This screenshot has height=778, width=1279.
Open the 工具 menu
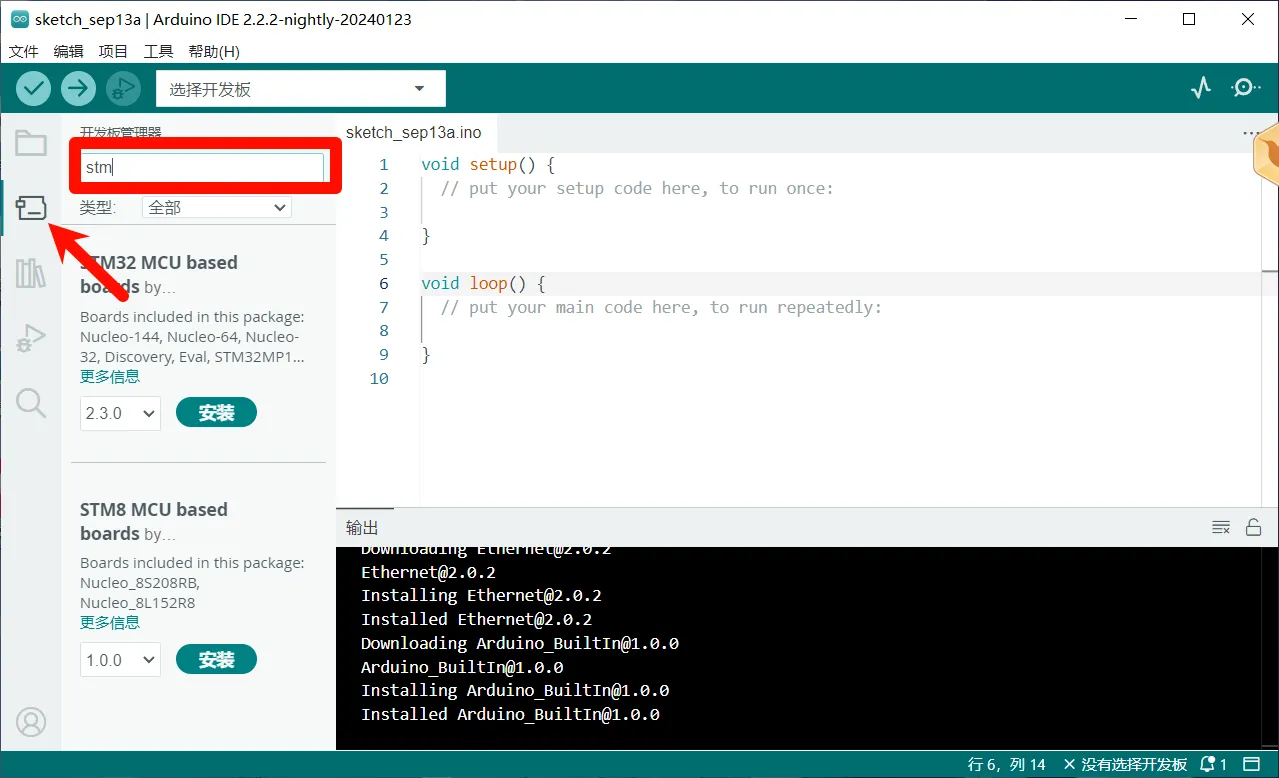point(158,51)
